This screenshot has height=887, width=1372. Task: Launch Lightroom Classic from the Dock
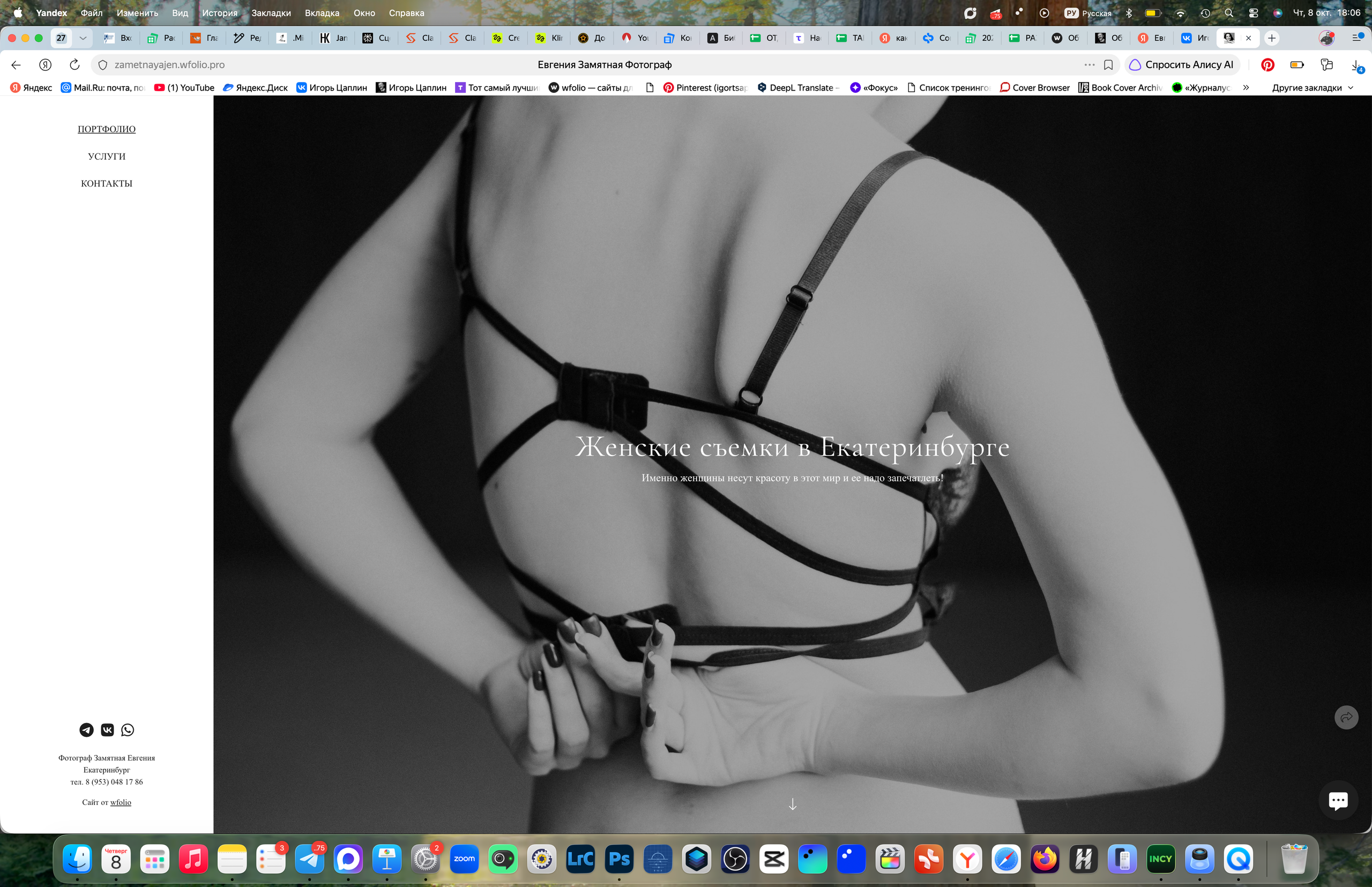click(580, 859)
